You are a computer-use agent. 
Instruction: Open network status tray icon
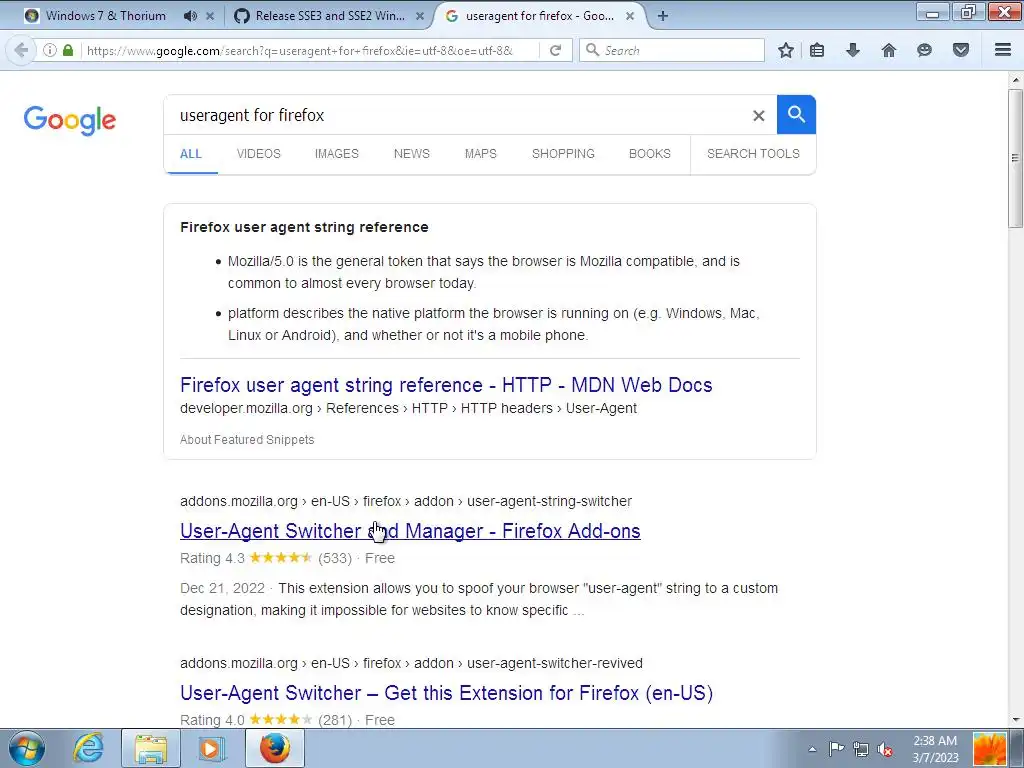(861, 749)
